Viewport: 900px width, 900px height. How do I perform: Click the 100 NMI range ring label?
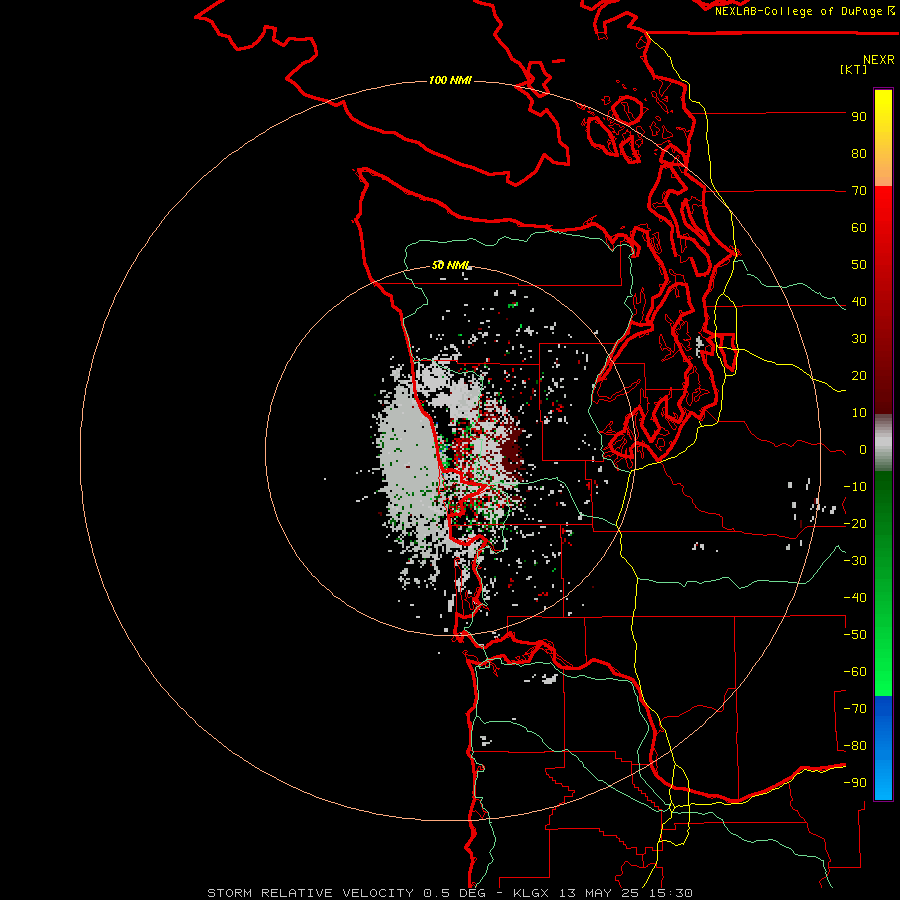(x=450, y=80)
